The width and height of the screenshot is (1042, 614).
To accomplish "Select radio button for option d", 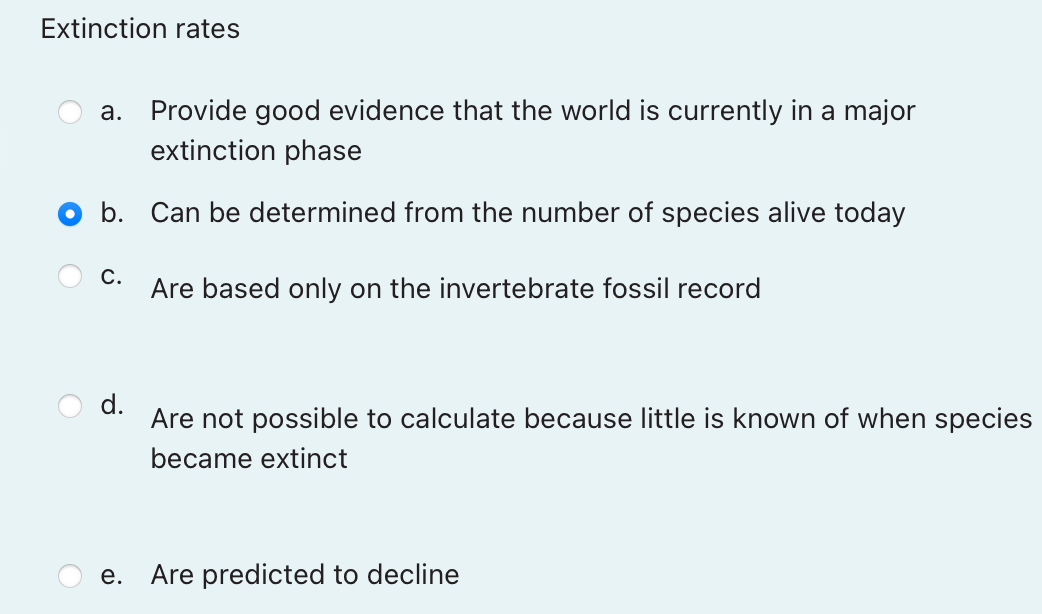I will point(70,405).
